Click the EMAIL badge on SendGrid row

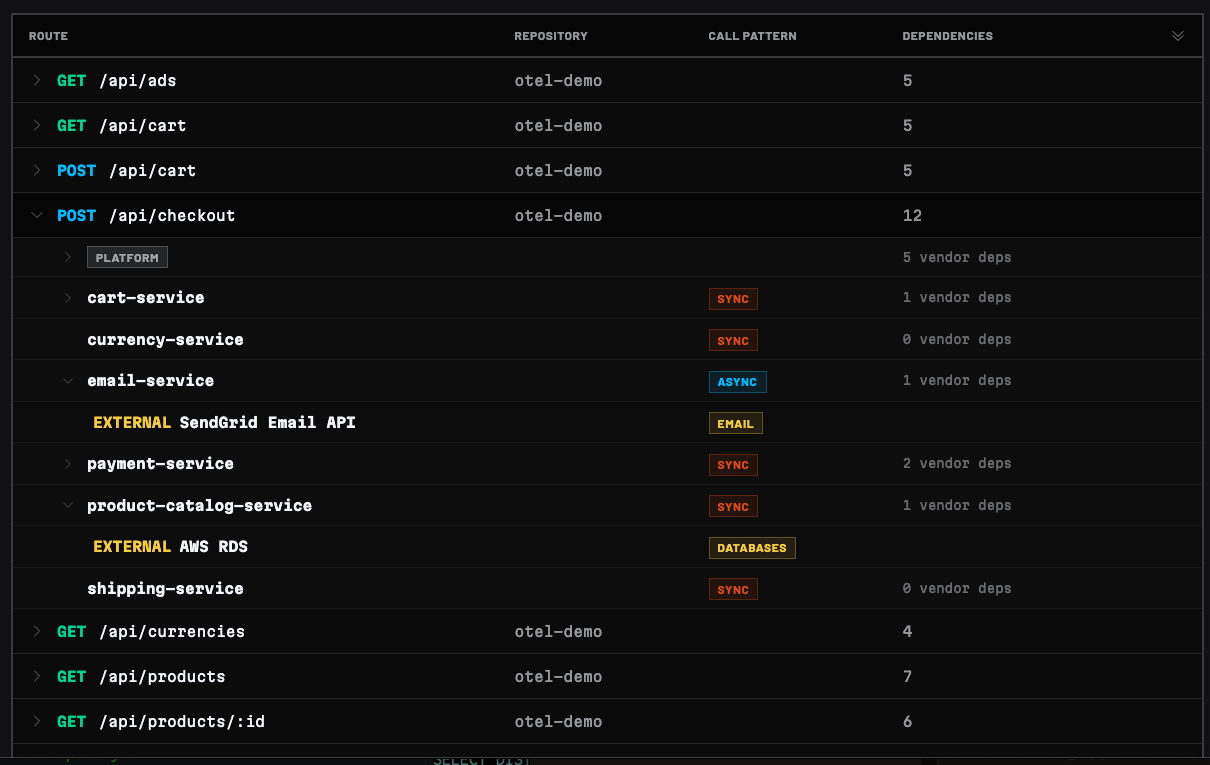click(735, 423)
